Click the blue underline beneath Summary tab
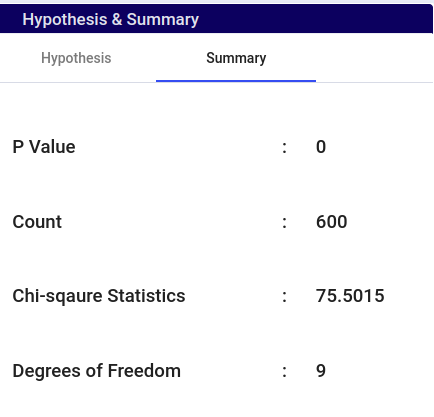The image size is (434, 417). (x=236, y=81)
